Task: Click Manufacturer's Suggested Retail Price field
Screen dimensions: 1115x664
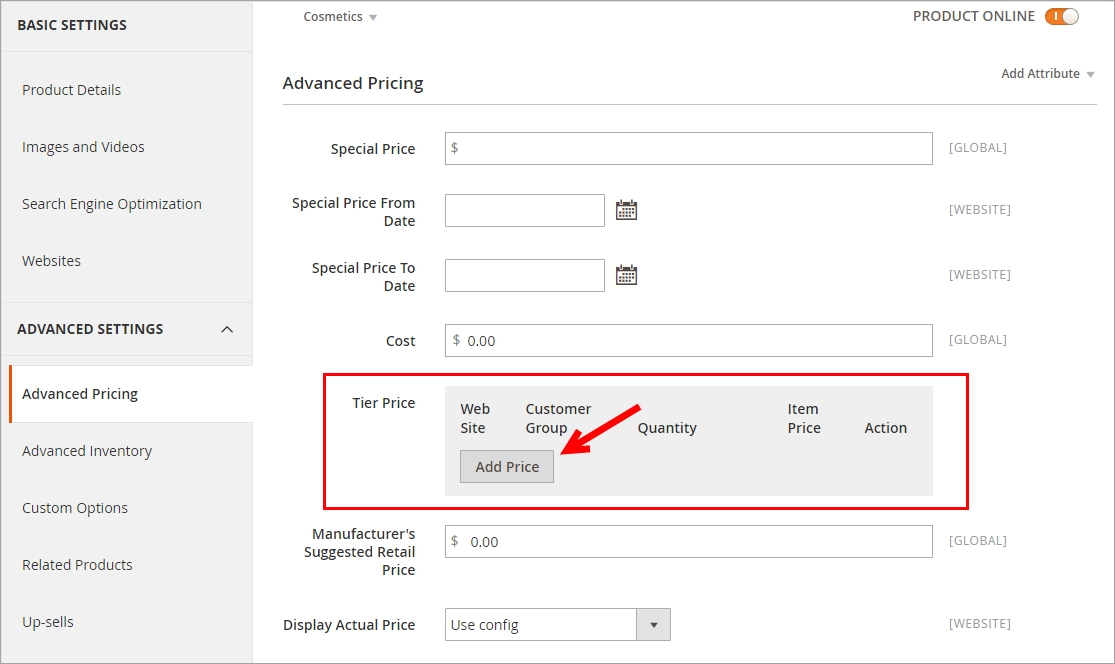Action: 688,542
